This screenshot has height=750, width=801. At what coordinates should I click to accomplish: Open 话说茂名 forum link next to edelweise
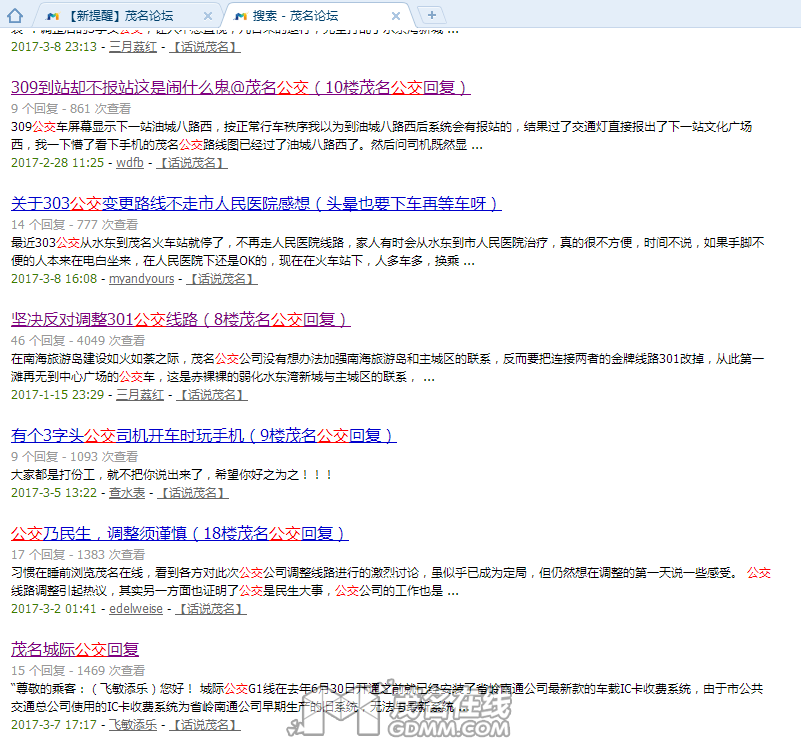click(210, 608)
